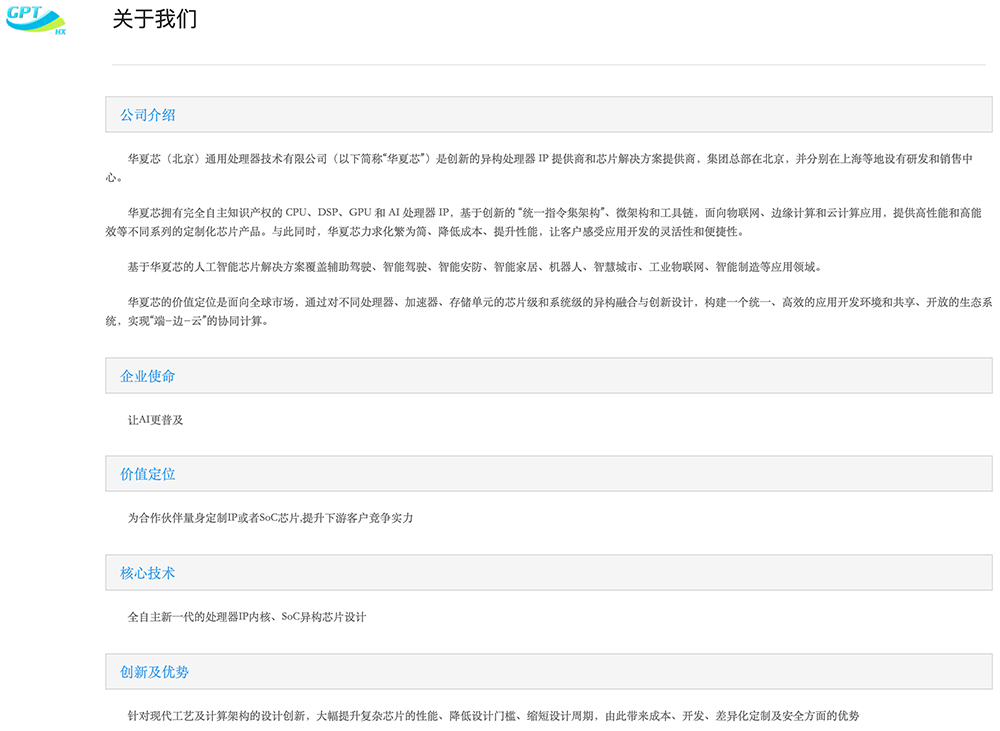The height and width of the screenshot is (731, 1000).
Task: Click the quoted phrase 端-边-云
Action: pyautogui.click(x=182, y=322)
